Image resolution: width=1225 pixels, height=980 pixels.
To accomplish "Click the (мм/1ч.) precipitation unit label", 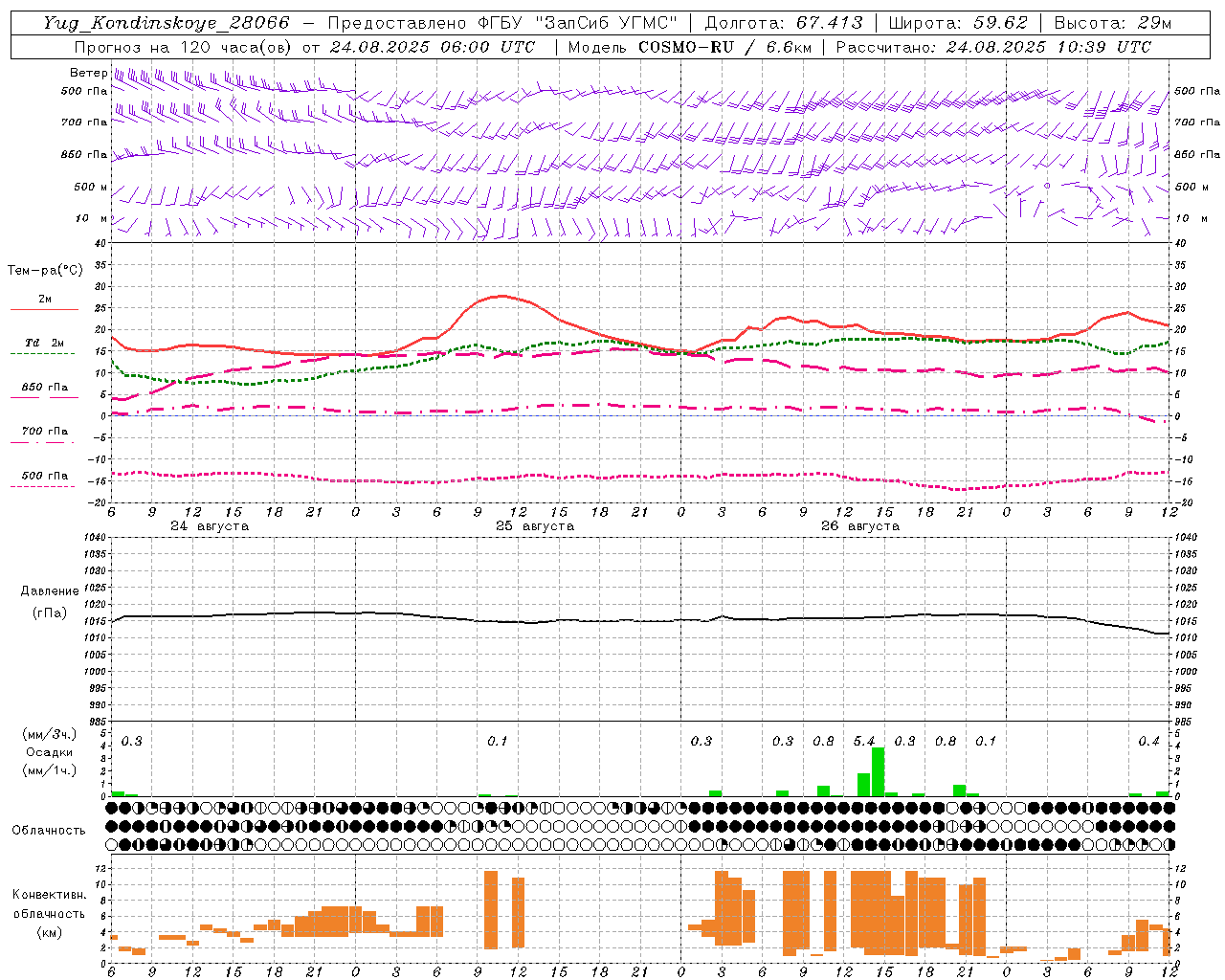I will [49, 771].
